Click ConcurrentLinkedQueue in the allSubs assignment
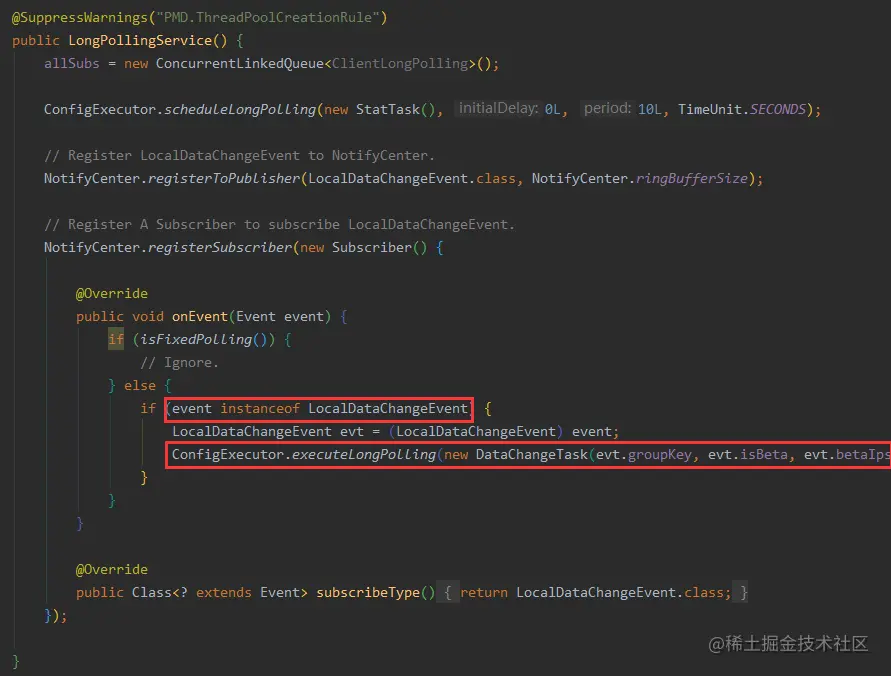The image size is (891, 676). click(240, 63)
